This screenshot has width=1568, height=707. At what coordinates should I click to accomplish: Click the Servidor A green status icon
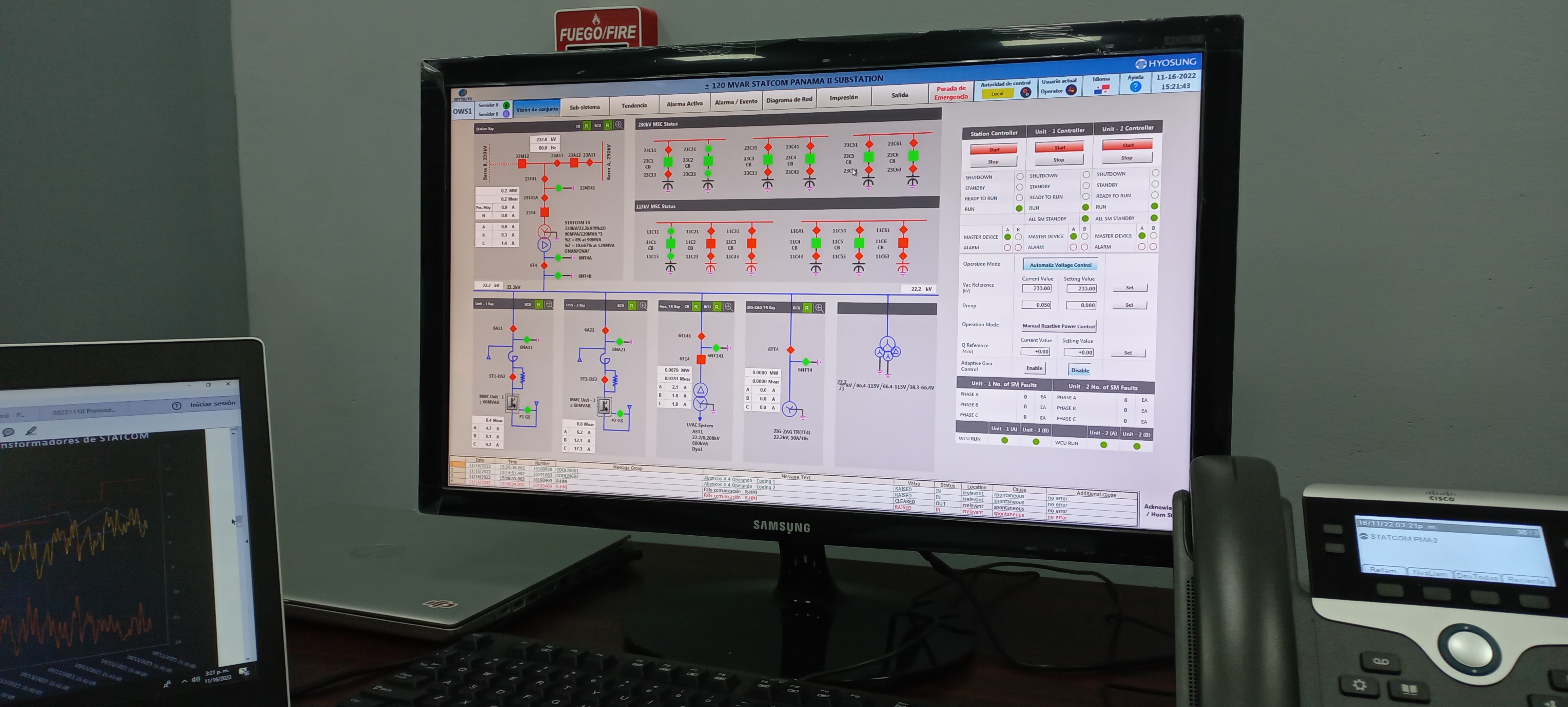point(506,106)
